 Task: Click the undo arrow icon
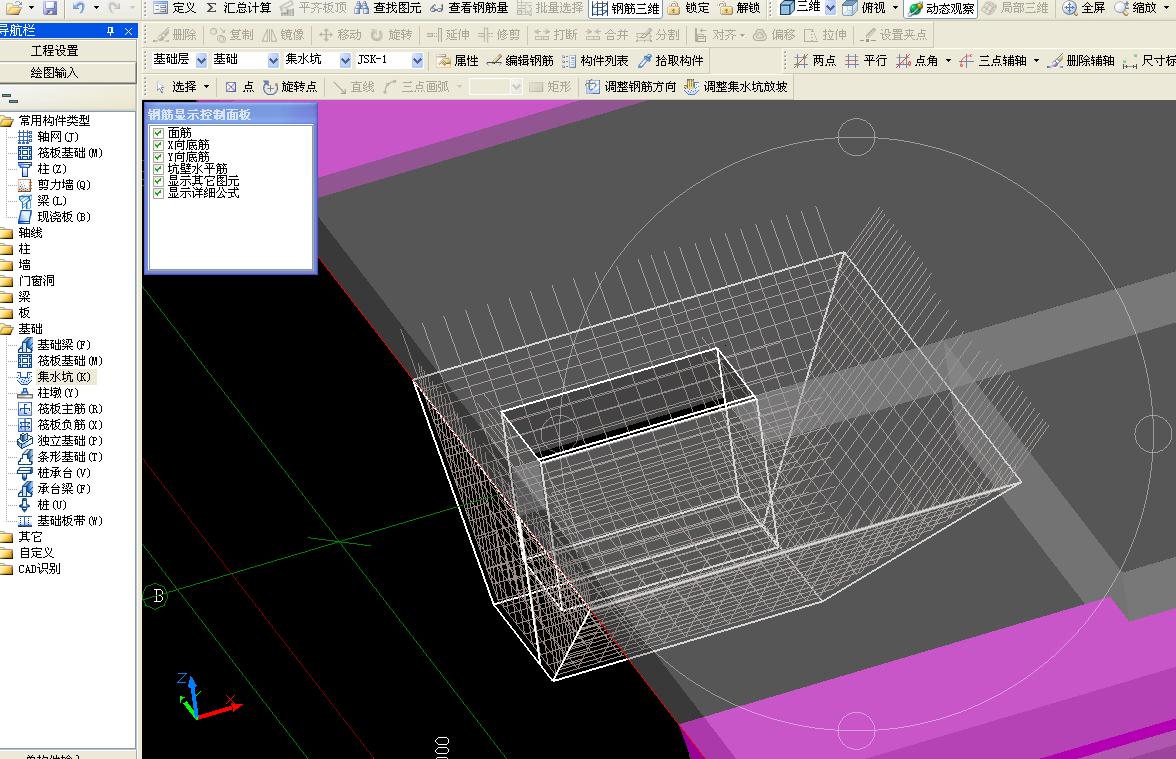coord(79,8)
